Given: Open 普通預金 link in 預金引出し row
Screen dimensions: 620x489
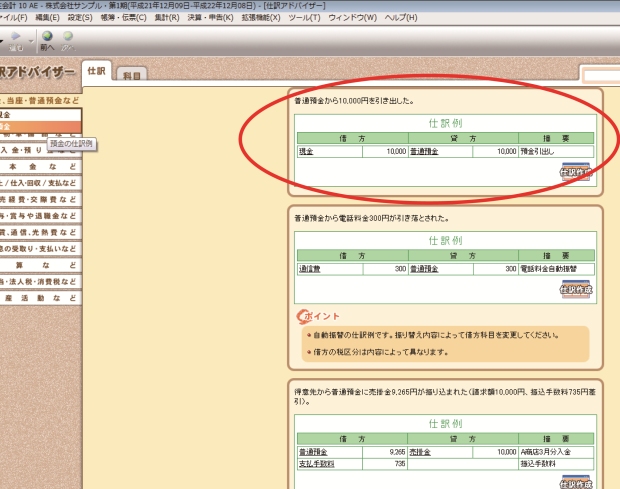Looking at the screenshot, I should 424,151.
